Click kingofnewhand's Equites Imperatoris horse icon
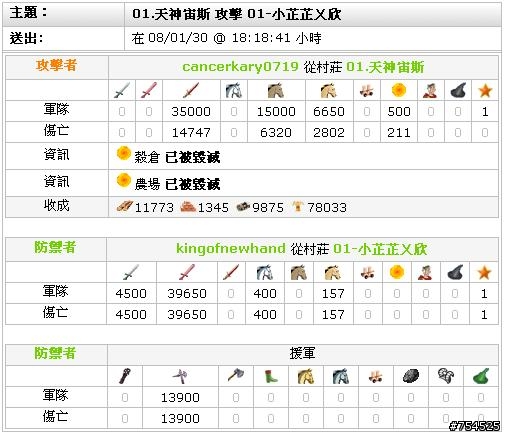Image resolution: width=505 pixels, height=434 pixels. (299, 272)
